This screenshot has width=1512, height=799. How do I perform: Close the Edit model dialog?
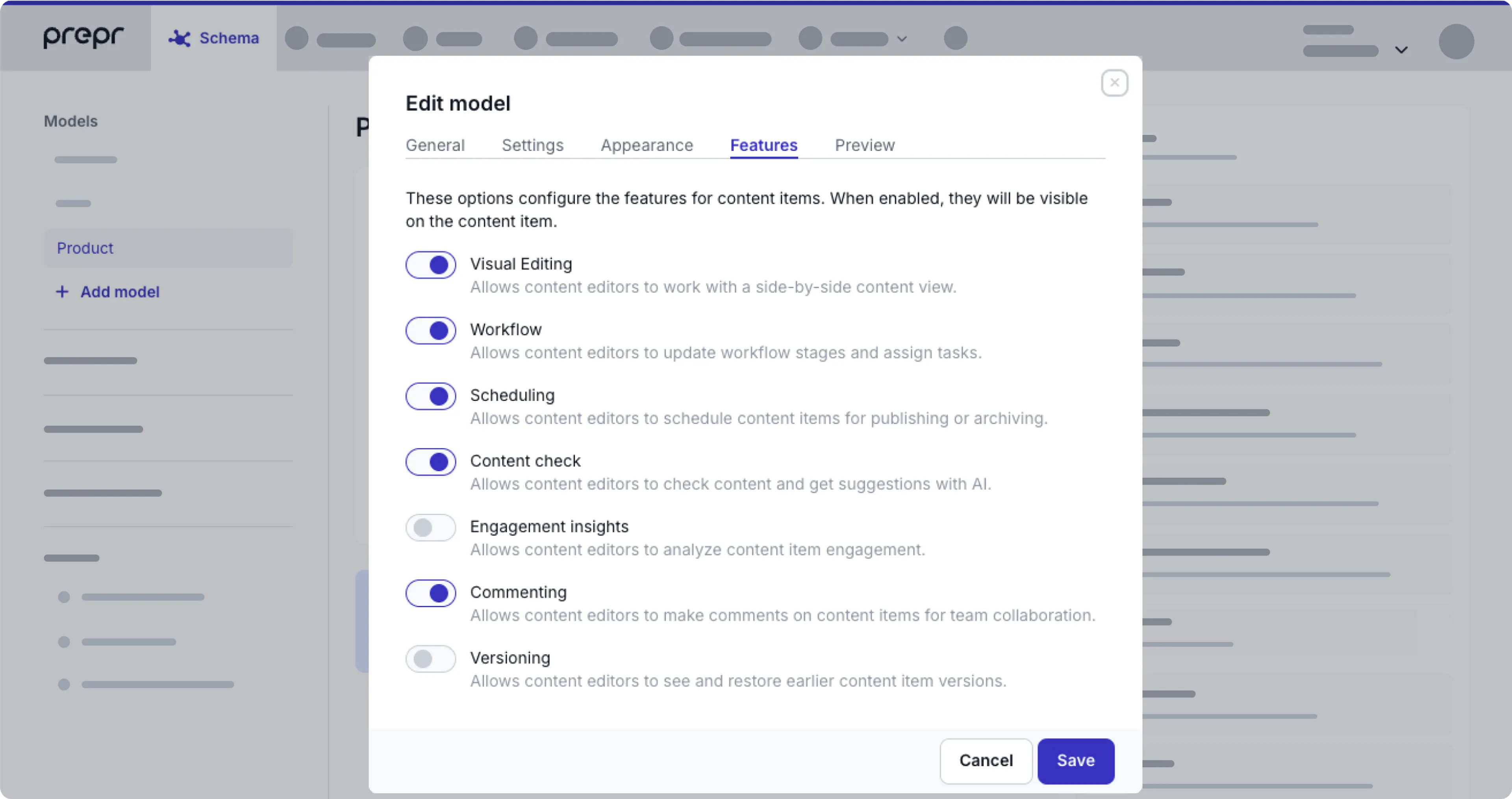[1114, 83]
